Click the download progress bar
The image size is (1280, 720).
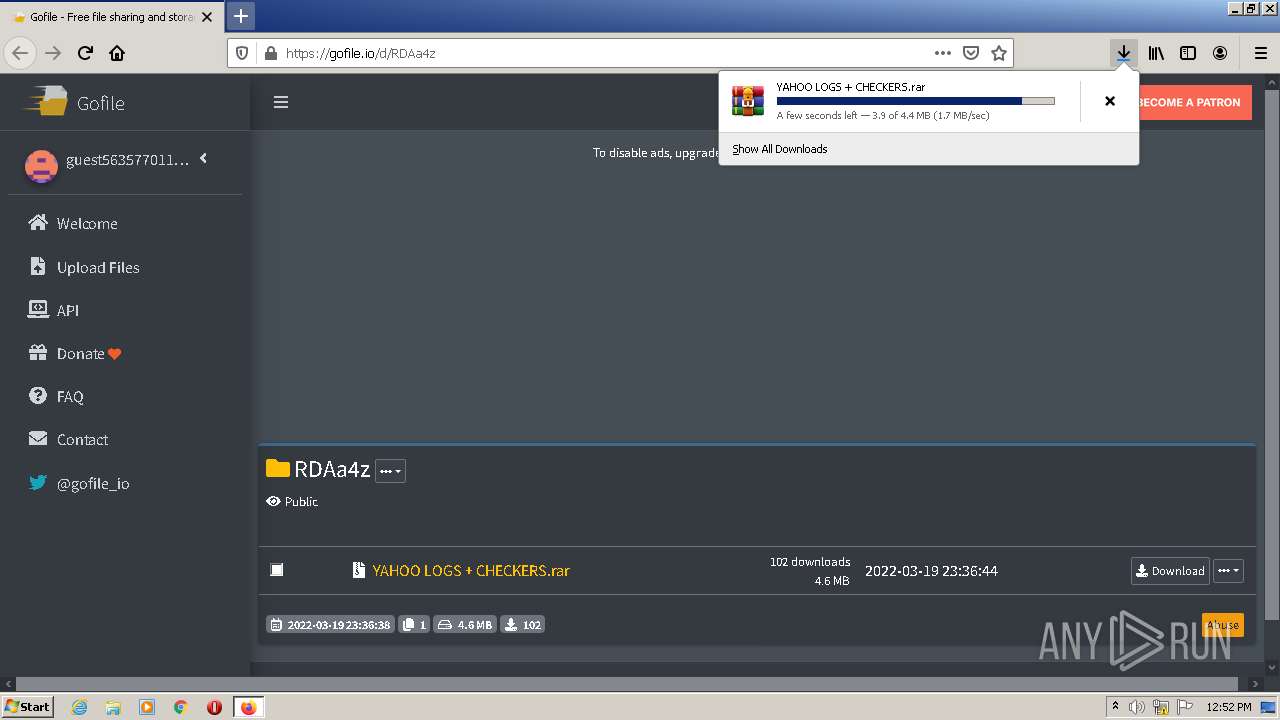tap(916, 101)
